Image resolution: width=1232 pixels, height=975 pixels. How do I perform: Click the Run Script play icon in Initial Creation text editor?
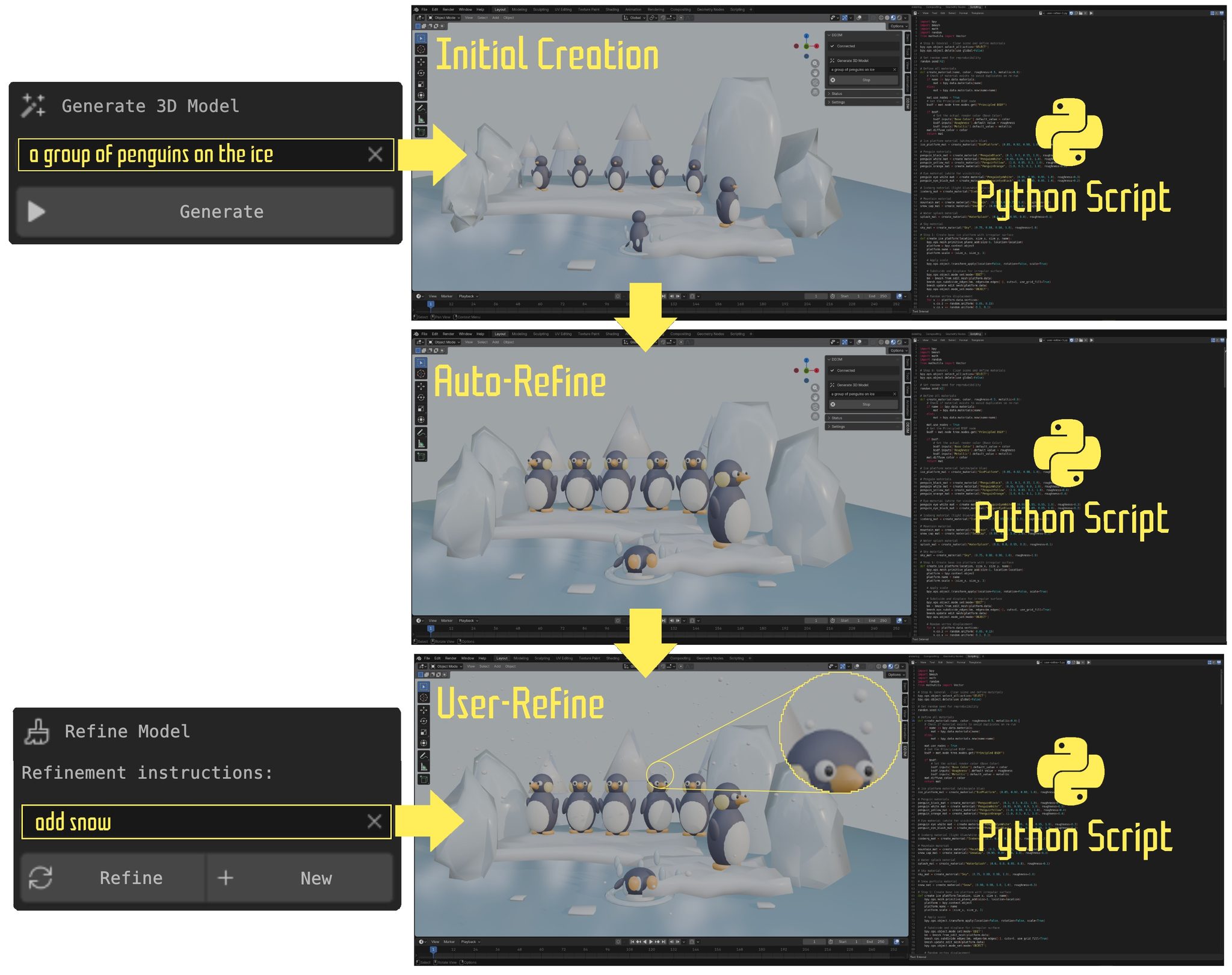(x=1091, y=13)
